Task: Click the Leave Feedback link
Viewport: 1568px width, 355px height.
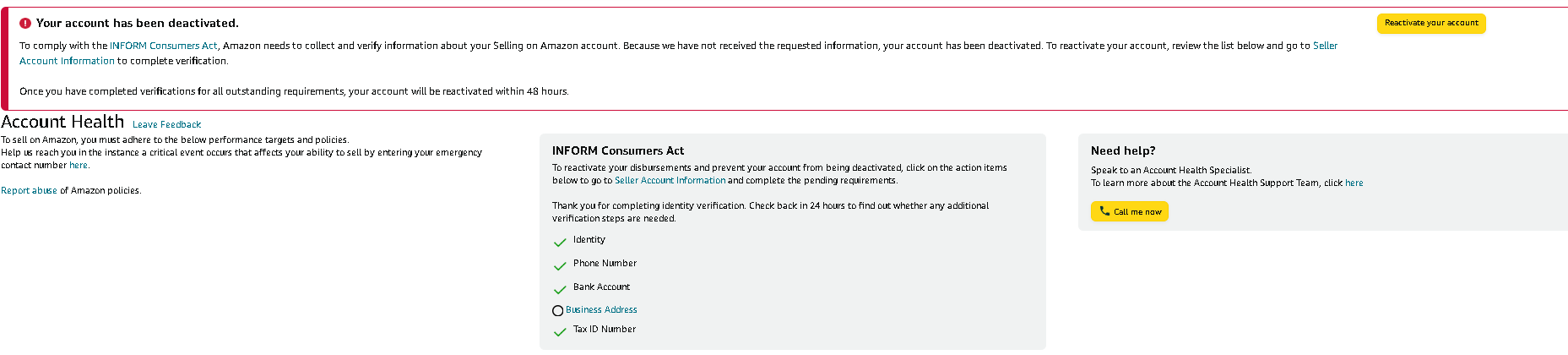Action: click(x=167, y=125)
